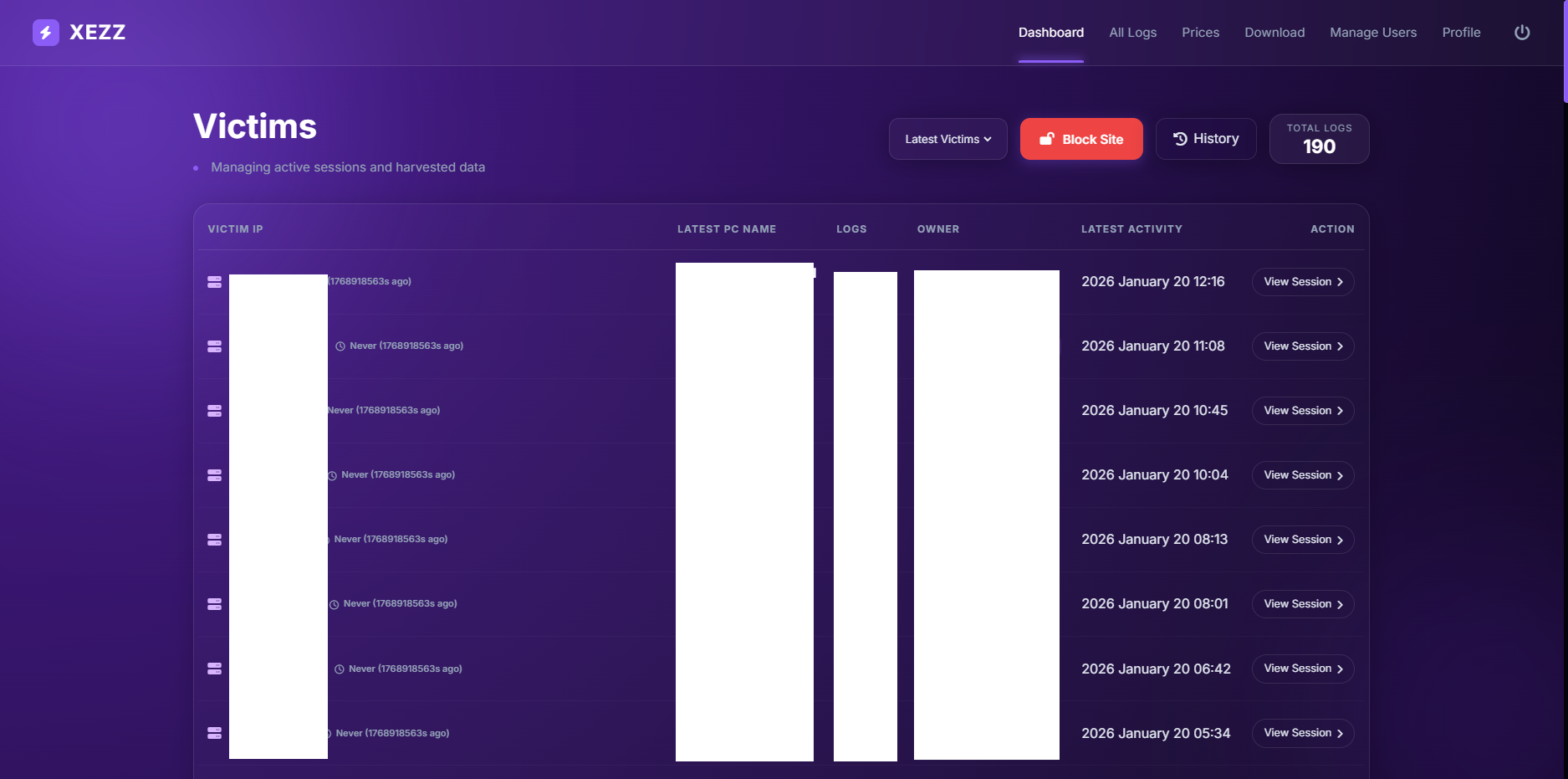The width and height of the screenshot is (1568, 779).
Task: Click the server icon in the 10:45 row
Action: (x=215, y=411)
